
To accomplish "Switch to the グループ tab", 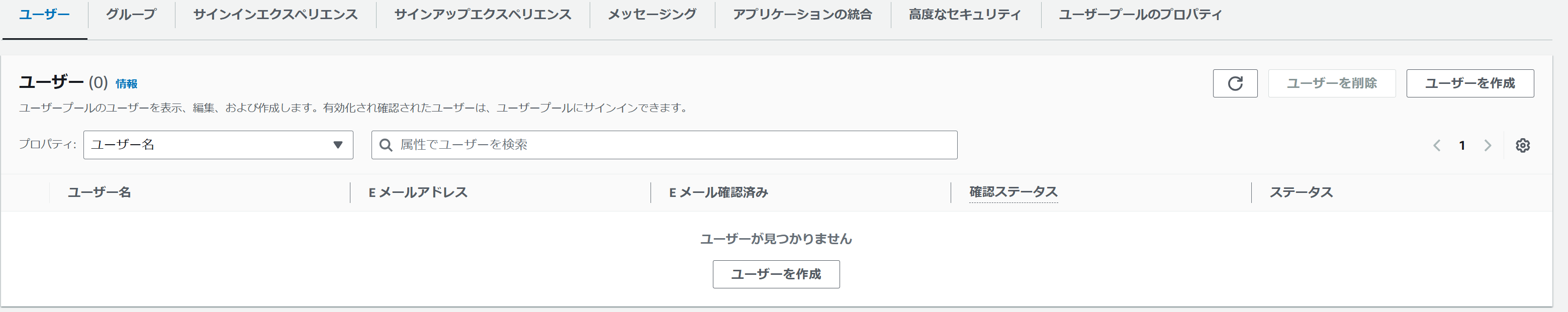I will (132, 15).
